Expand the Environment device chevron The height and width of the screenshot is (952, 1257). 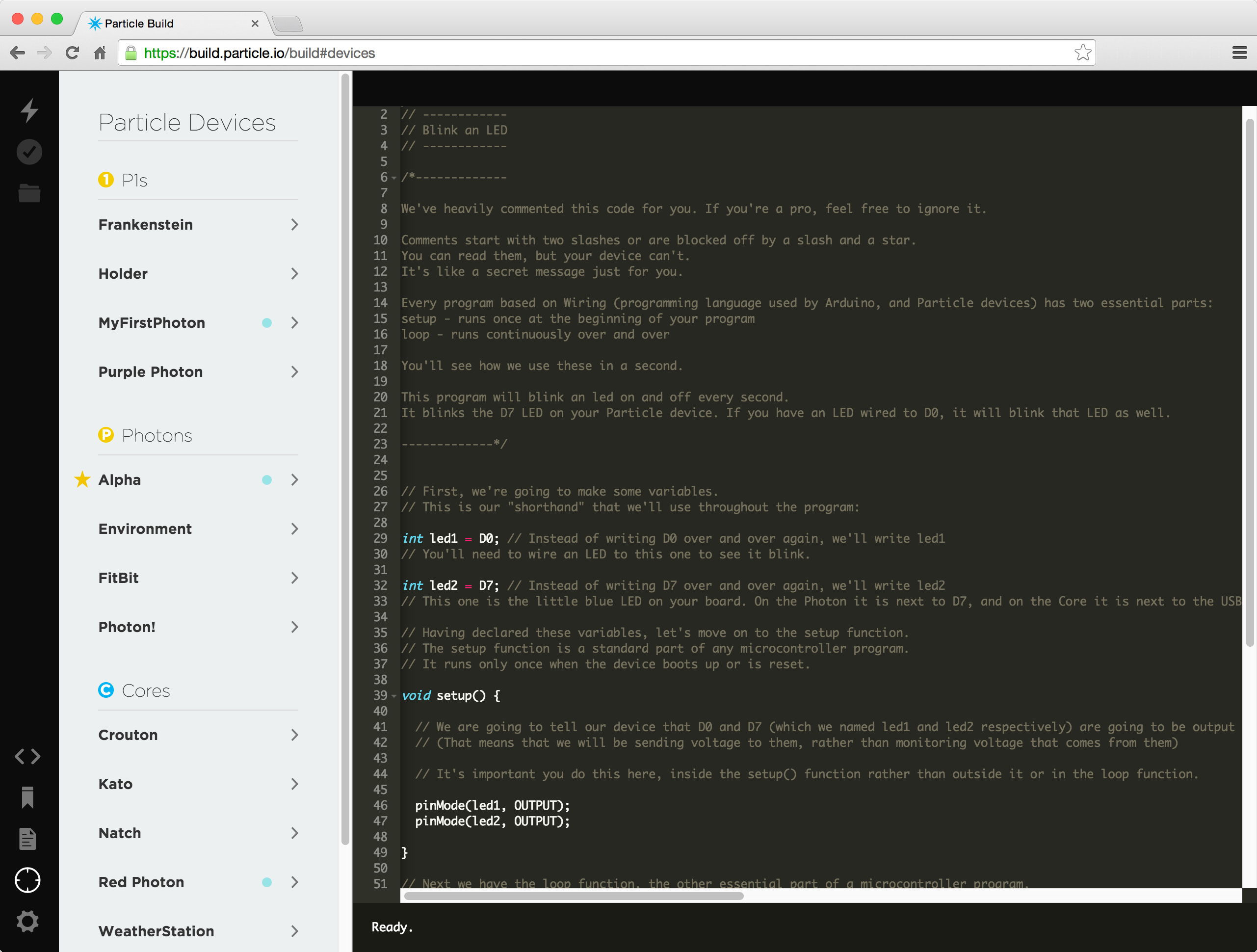(294, 529)
